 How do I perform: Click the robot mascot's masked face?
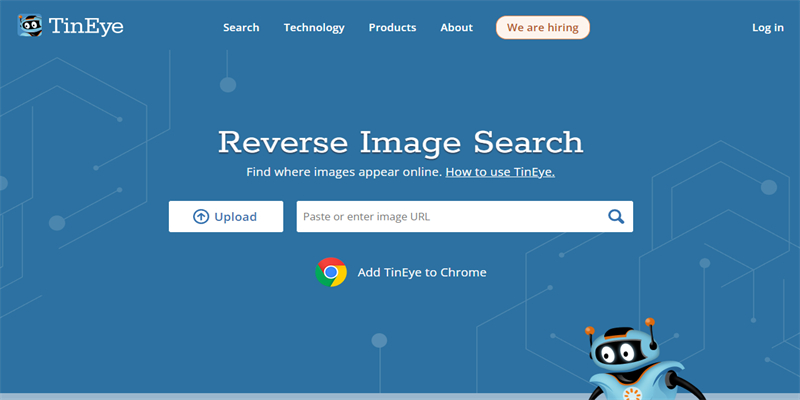(619, 351)
